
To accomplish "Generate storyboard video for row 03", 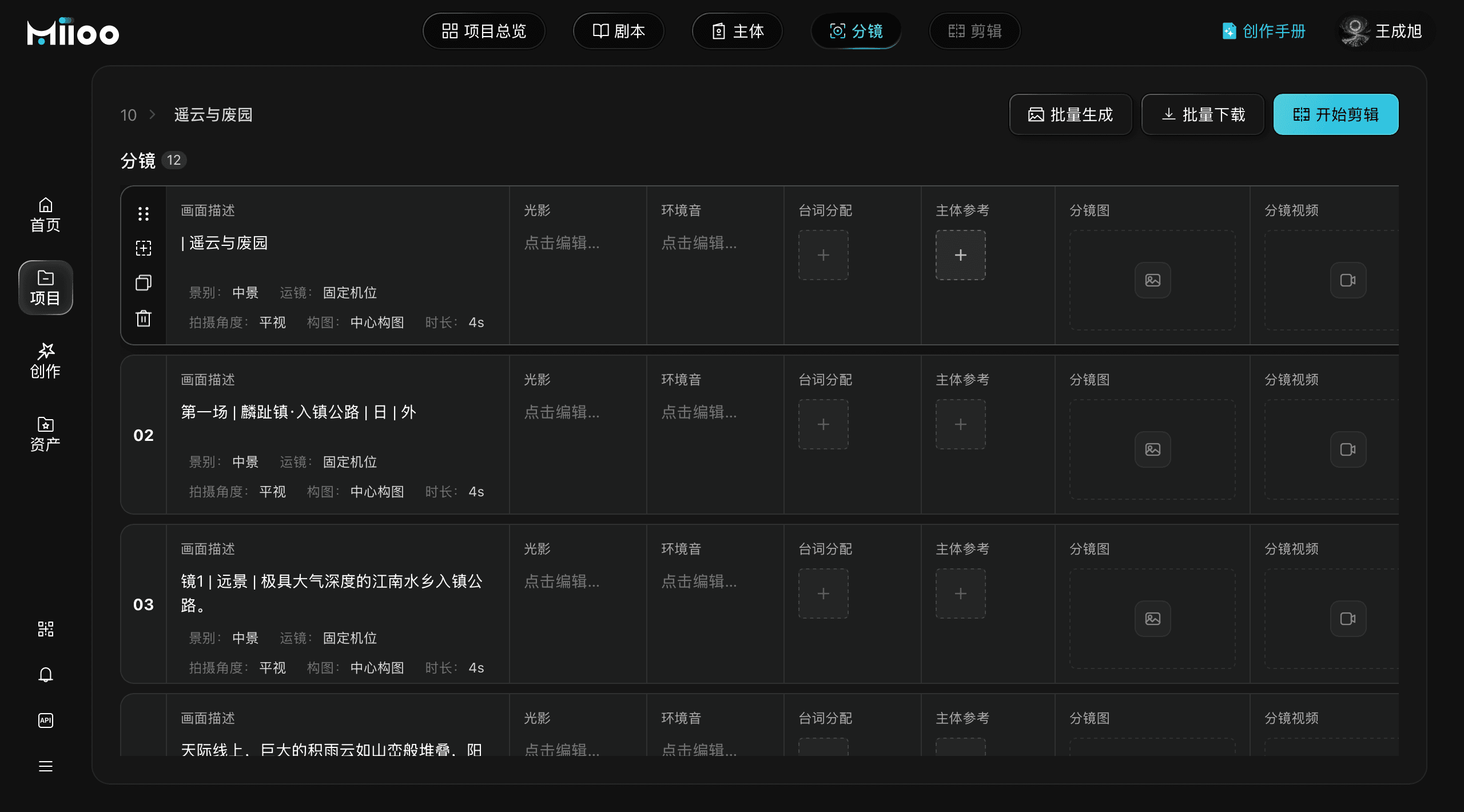I will tap(1348, 619).
